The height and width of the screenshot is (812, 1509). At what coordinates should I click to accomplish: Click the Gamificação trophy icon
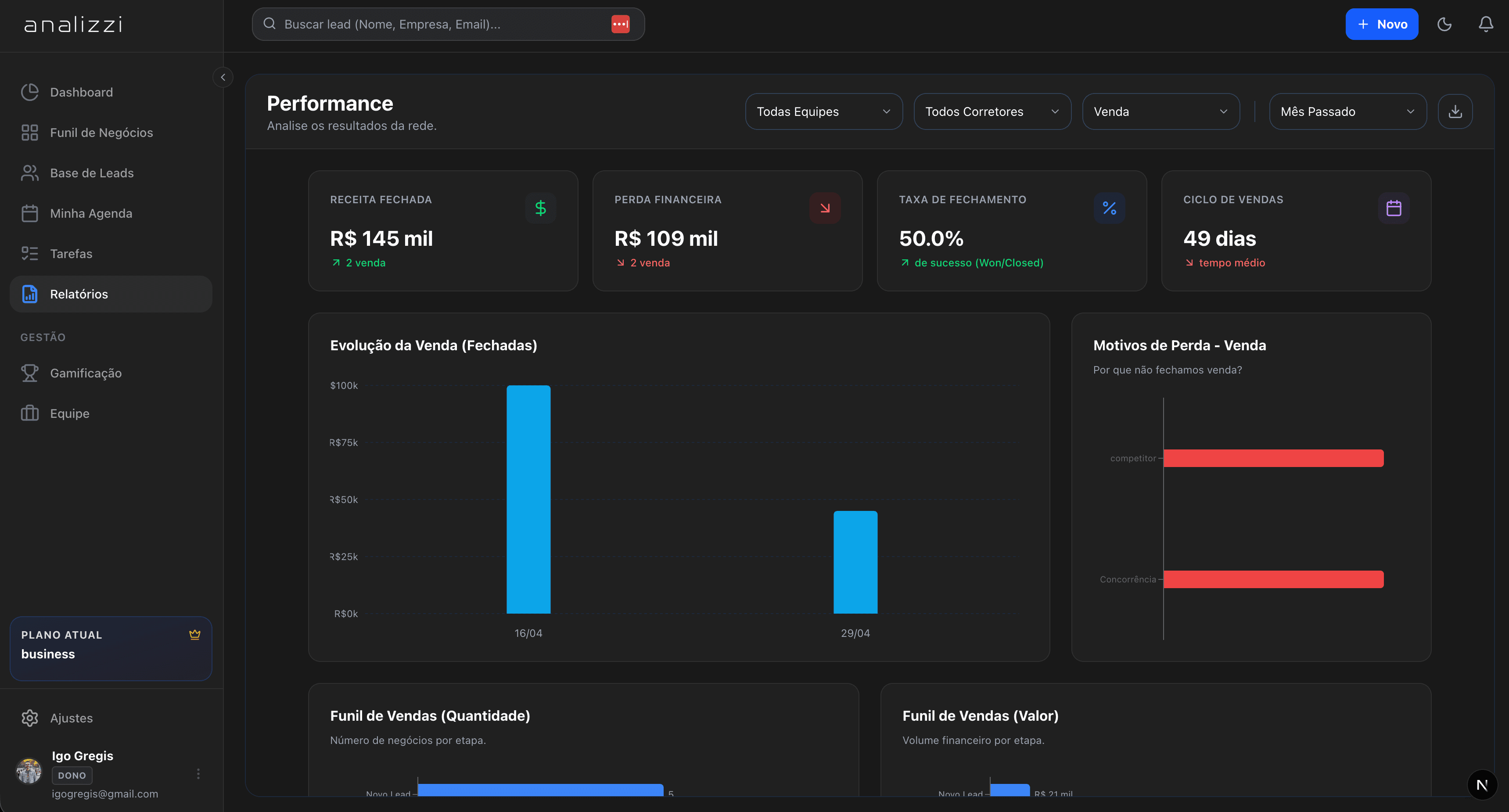(x=30, y=373)
